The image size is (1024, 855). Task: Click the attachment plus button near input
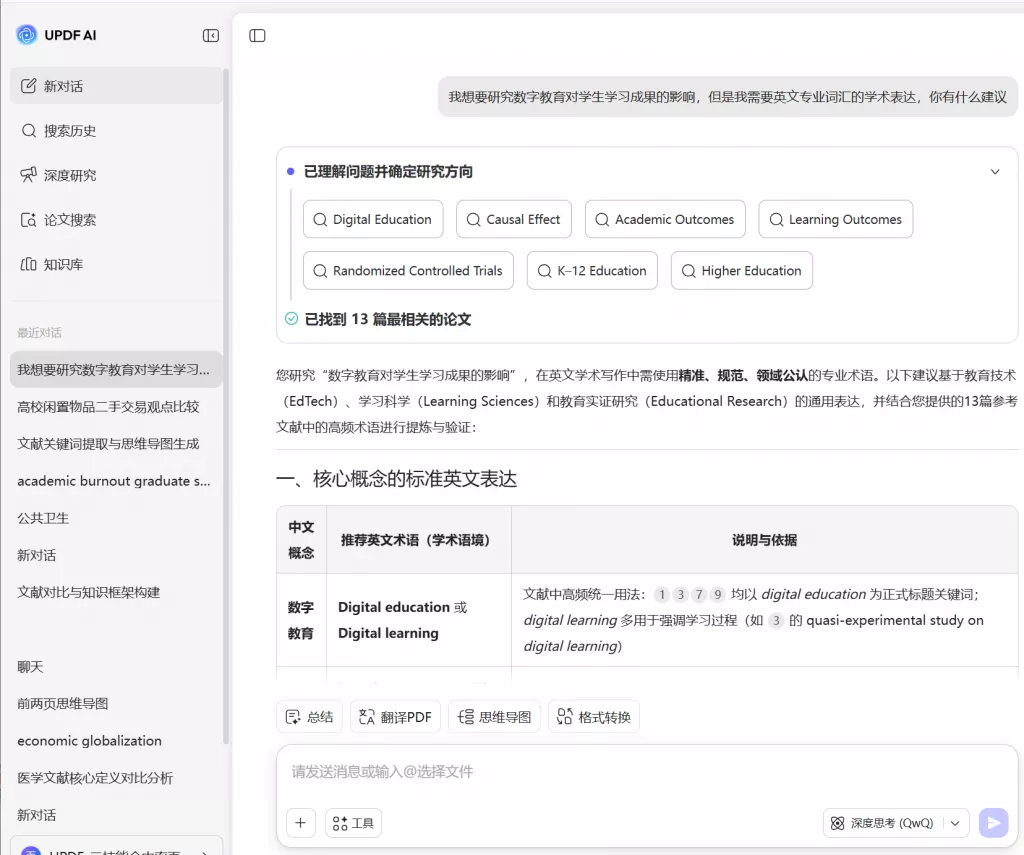point(300,822)
